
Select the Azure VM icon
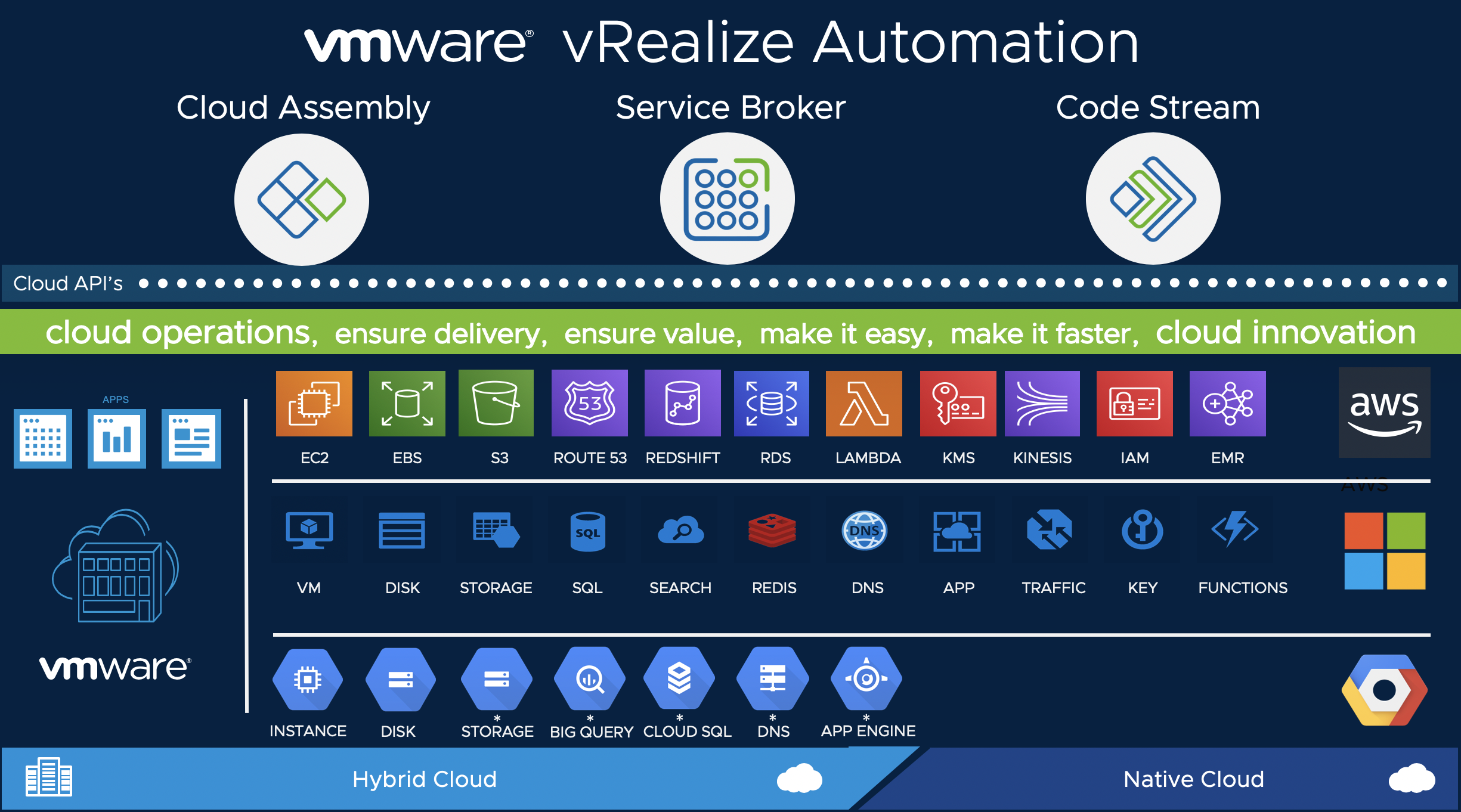(309, 530)
